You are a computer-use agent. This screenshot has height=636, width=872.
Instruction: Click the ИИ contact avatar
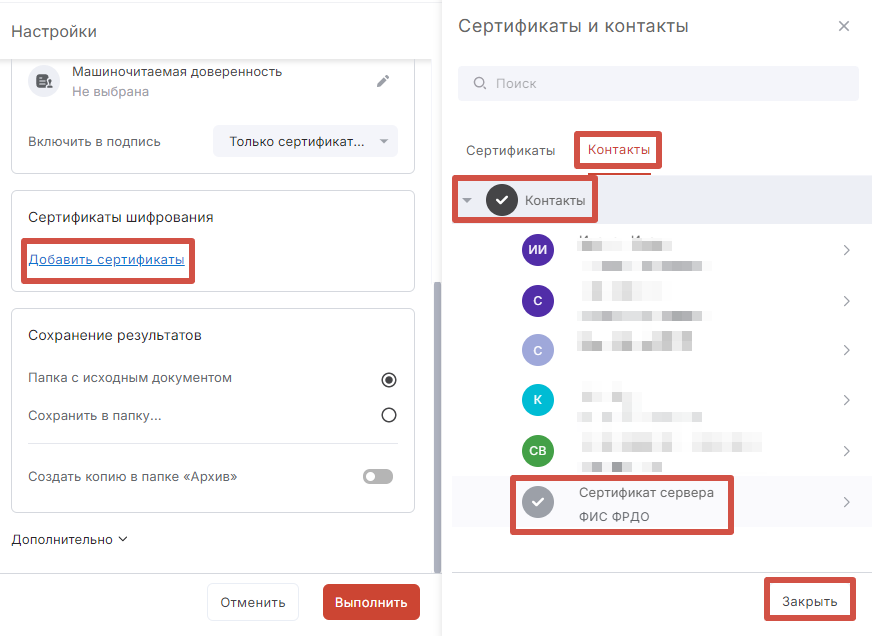537,250
